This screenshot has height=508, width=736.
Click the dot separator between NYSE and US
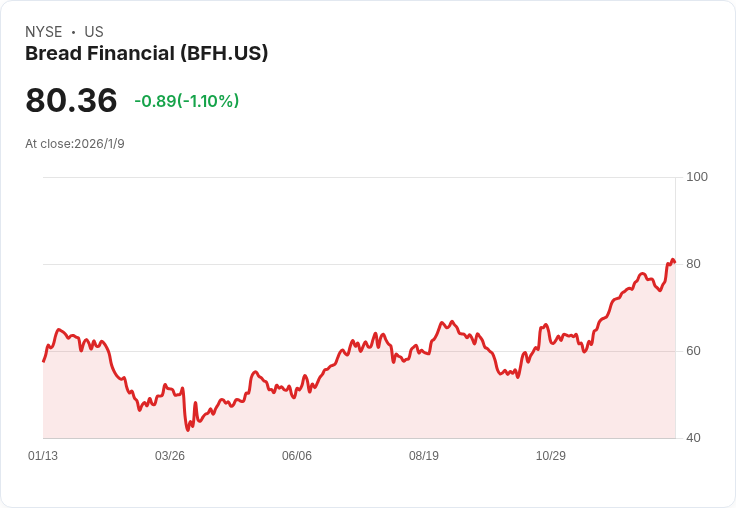[x=74, y=32]
